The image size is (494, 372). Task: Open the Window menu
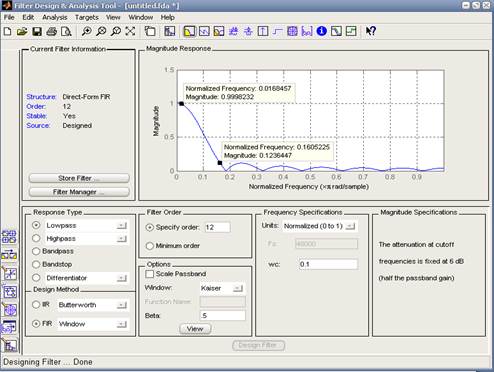[x=140, y=17]
